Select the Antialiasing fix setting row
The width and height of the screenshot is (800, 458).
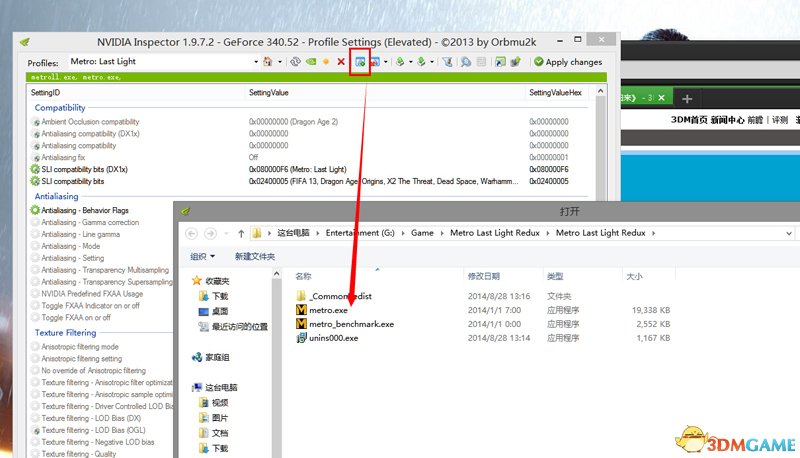coord(309,157)
